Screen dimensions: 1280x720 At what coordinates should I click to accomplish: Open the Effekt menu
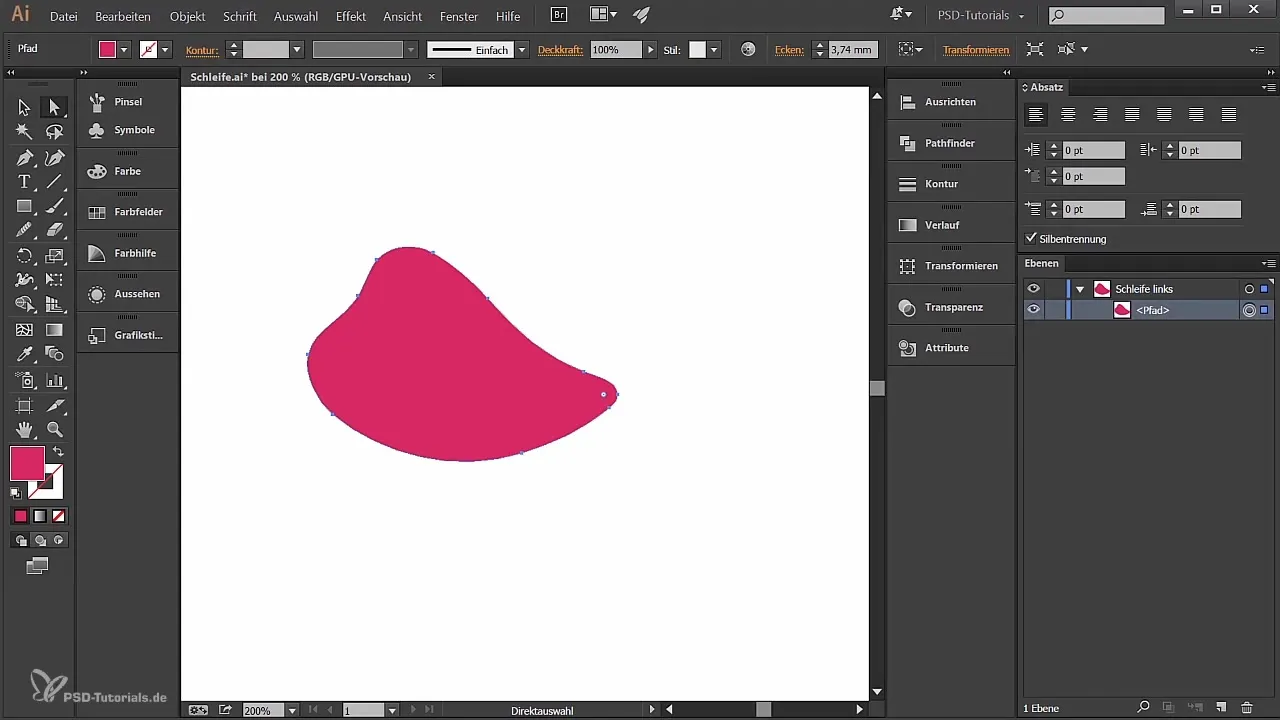(x=351, y=17)
